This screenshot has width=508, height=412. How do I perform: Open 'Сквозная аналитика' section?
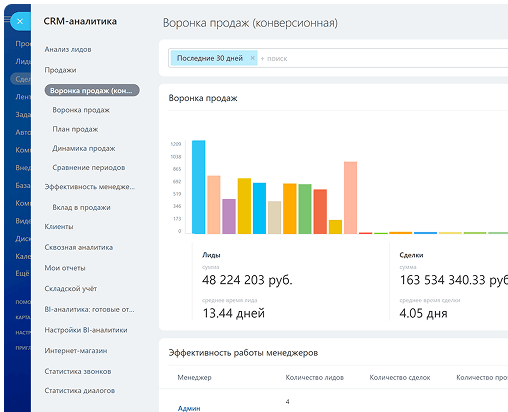coord(79,247)
